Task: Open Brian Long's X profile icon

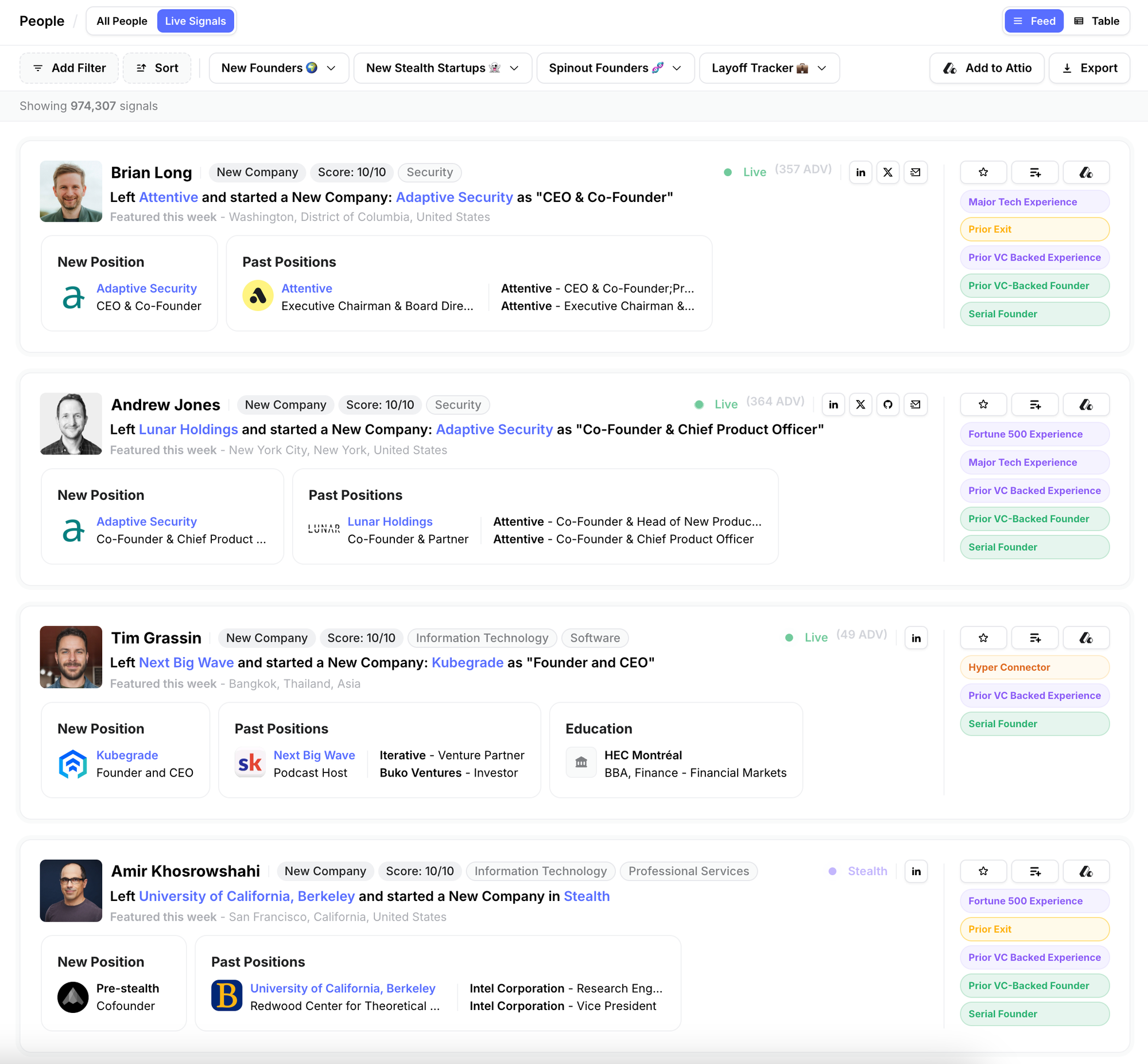Action: (x=888, y=172)
